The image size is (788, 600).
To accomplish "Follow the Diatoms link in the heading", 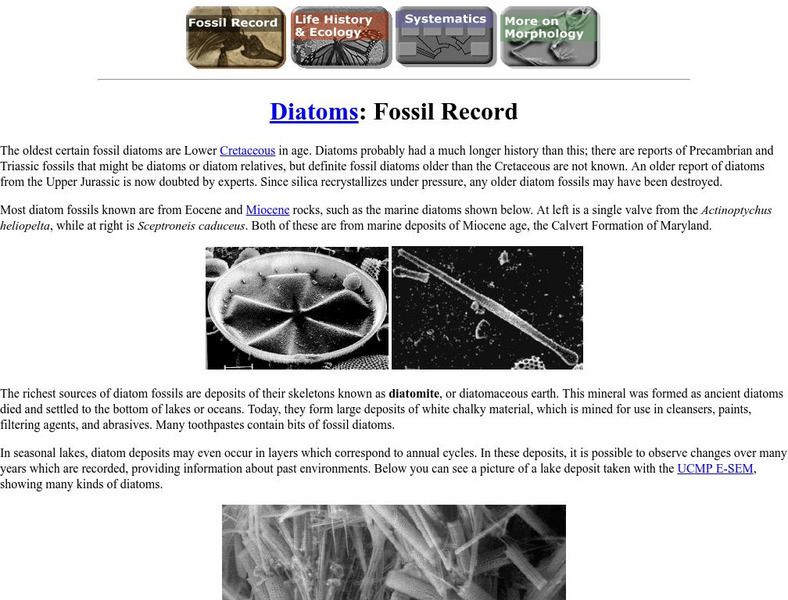I will tap(314, 112).
